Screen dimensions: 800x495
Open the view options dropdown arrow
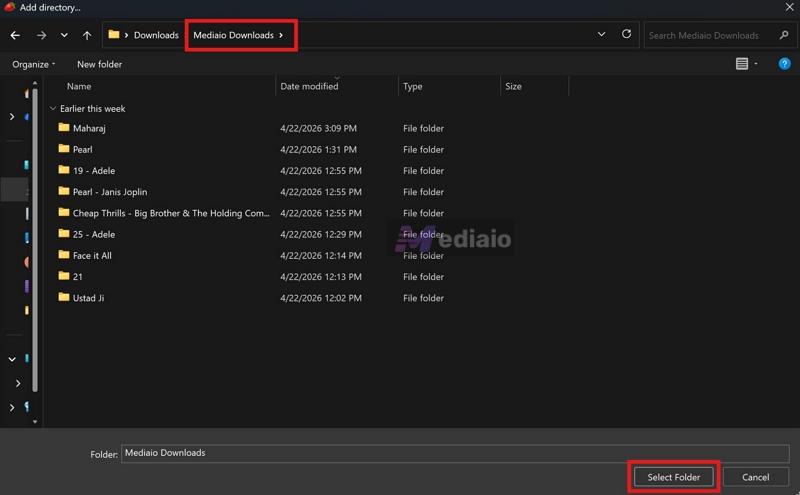click(x=756, y=64)
